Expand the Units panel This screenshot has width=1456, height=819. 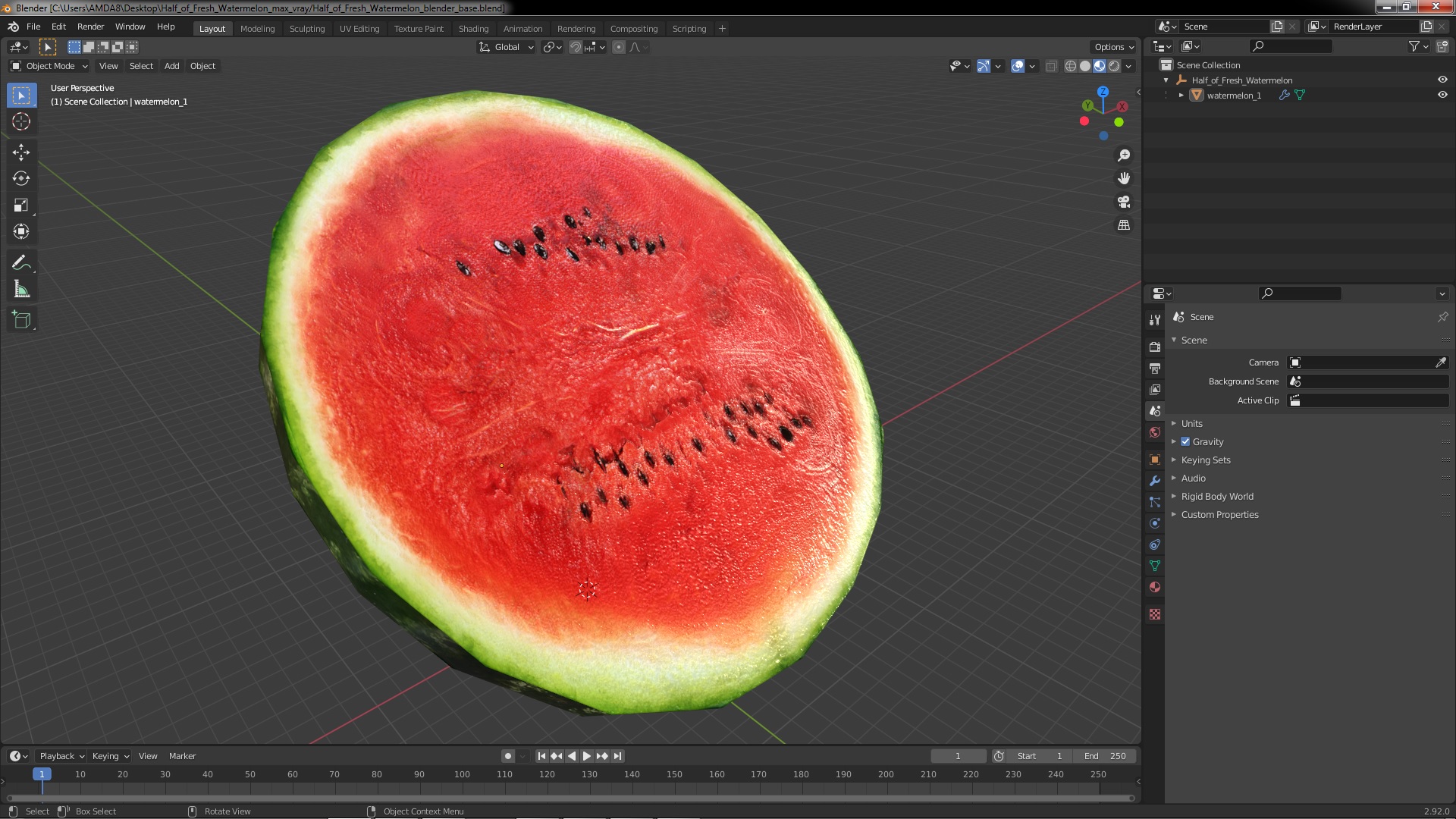[x=1191, y=423]
